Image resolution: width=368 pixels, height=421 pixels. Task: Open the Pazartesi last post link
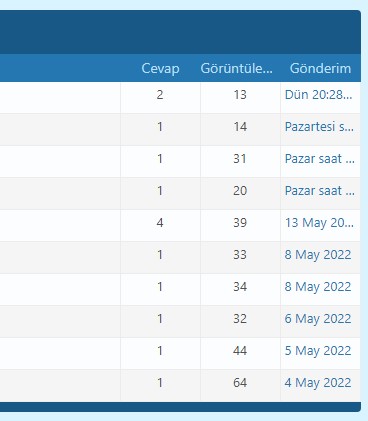coord(319,127)
